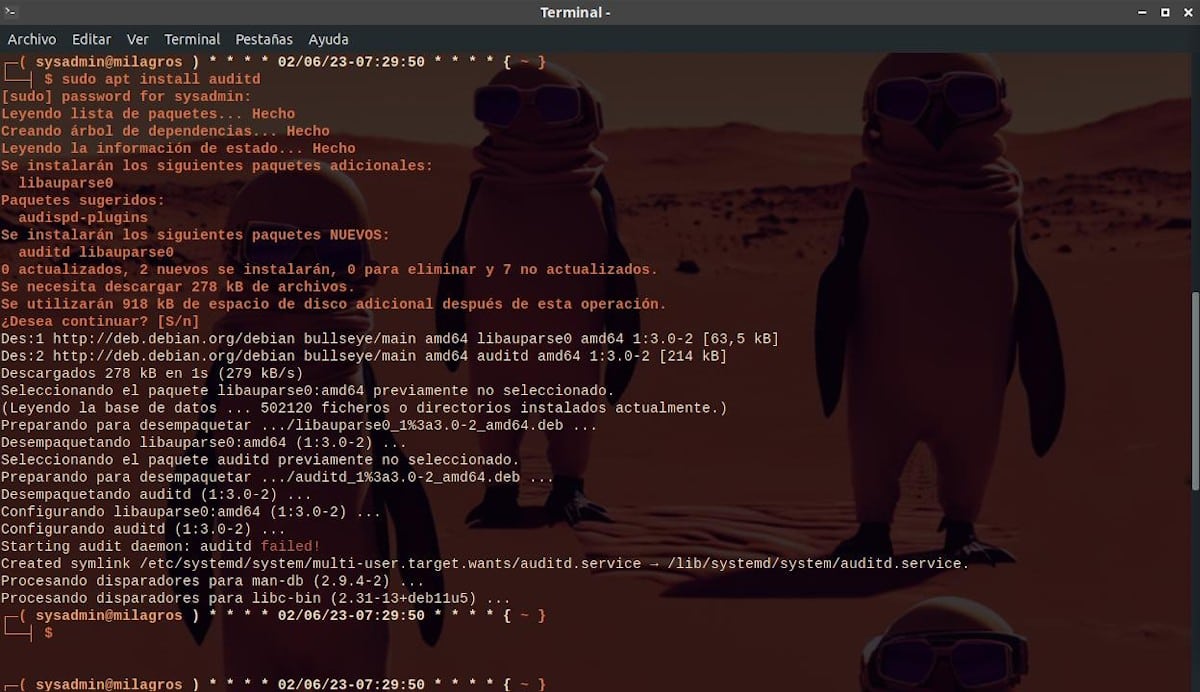Click 'Leyendo la información de estado... Hecho' line

pos(178,148)
